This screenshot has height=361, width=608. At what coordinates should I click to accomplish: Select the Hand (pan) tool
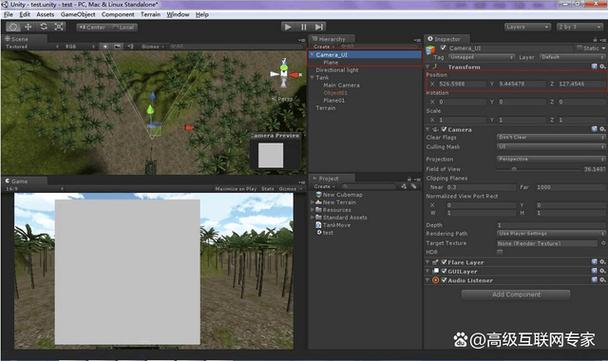tap(13, 27)
